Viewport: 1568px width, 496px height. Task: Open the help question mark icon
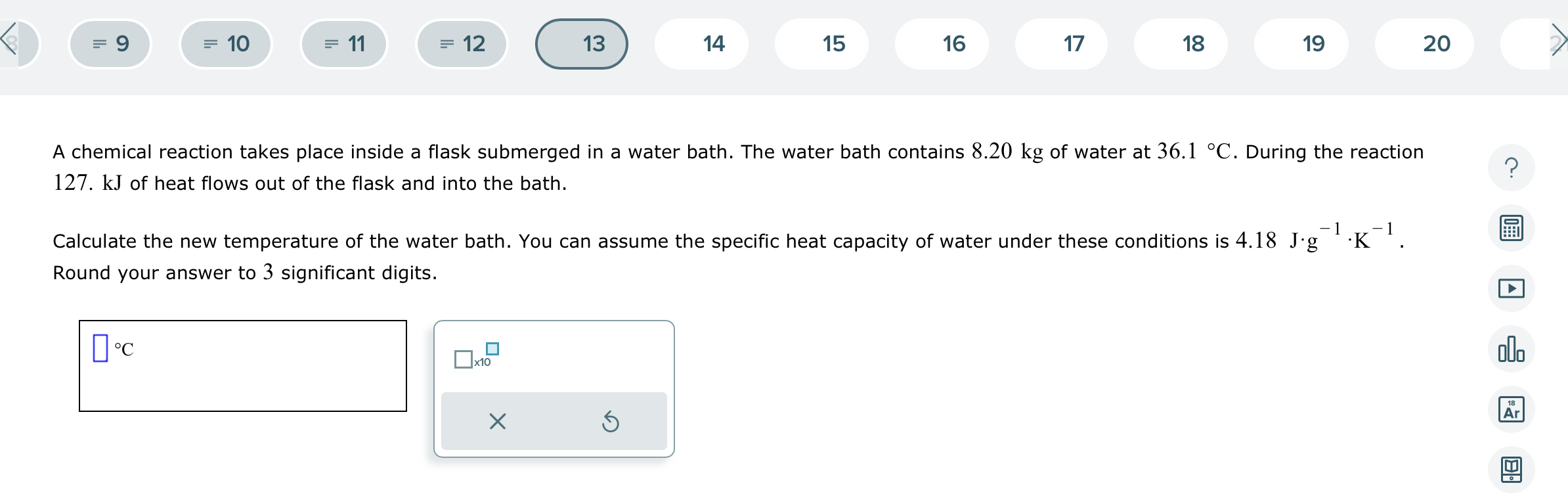tap(1512, 169)
